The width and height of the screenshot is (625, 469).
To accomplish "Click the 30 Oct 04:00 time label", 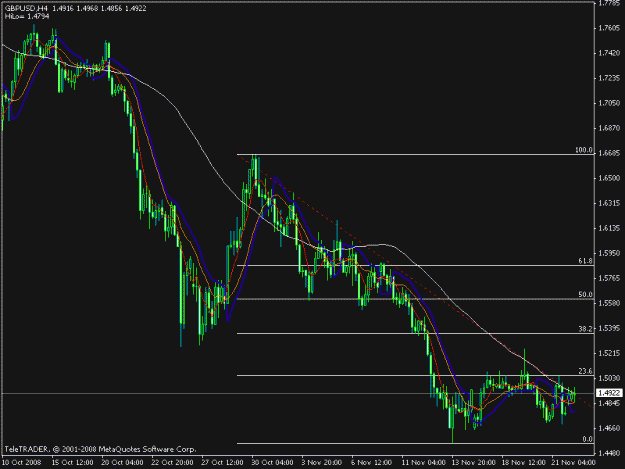I will pos(272,463).
